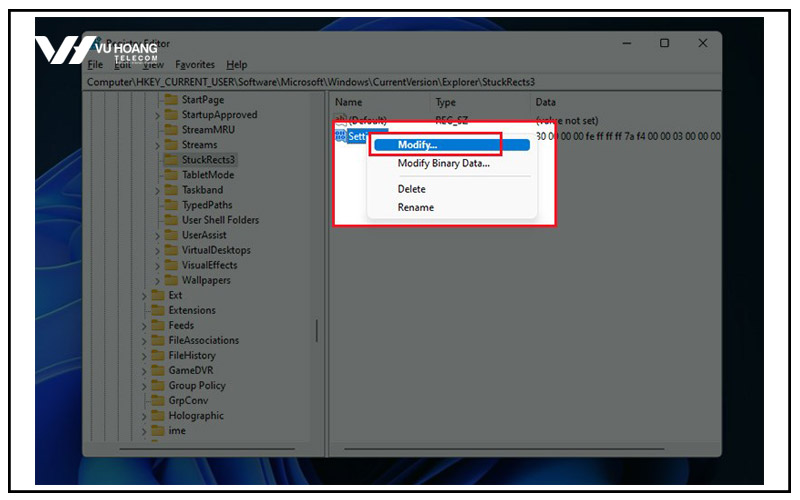Maximize the Registry Editor window
This screenshot has height=500, width=800.
[x=664, y=43]
